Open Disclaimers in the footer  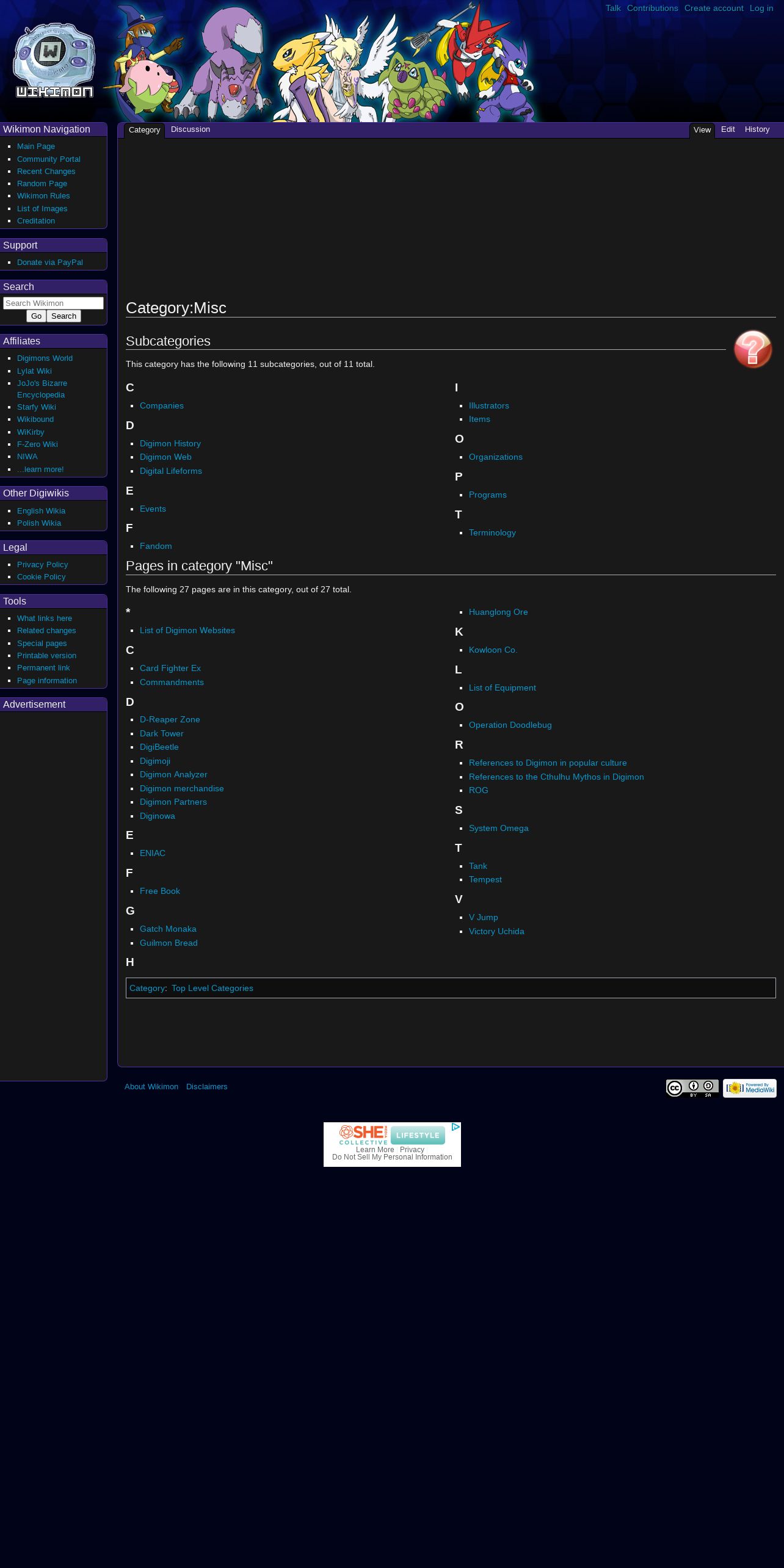tap(206, 1087)
